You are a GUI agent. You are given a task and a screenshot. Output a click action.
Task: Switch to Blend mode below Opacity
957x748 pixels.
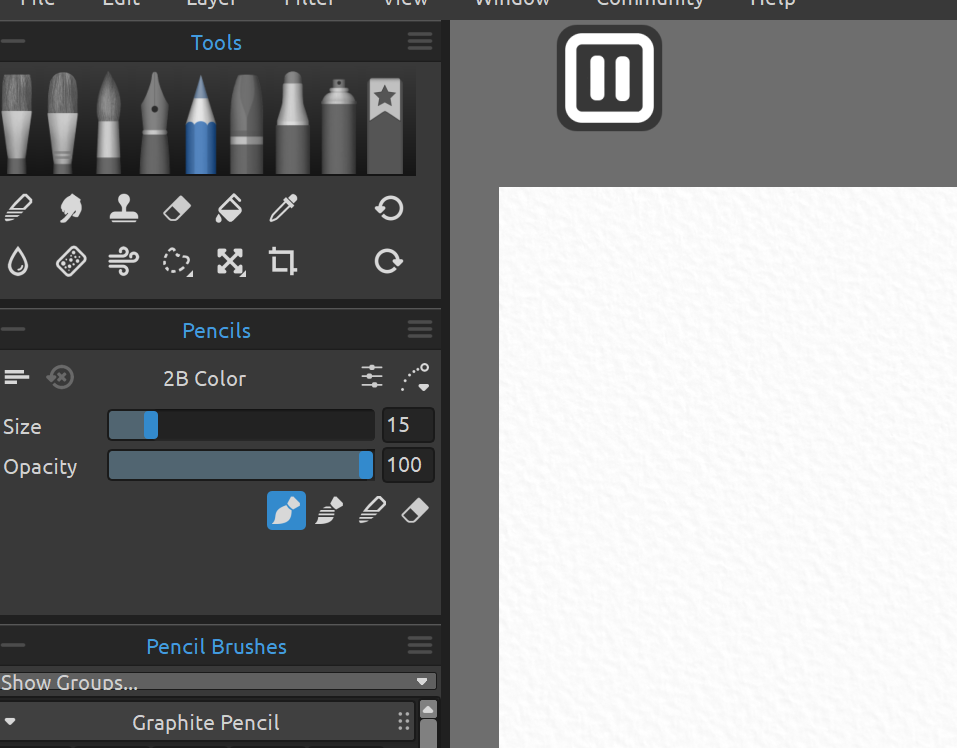(x=372, y=510)
